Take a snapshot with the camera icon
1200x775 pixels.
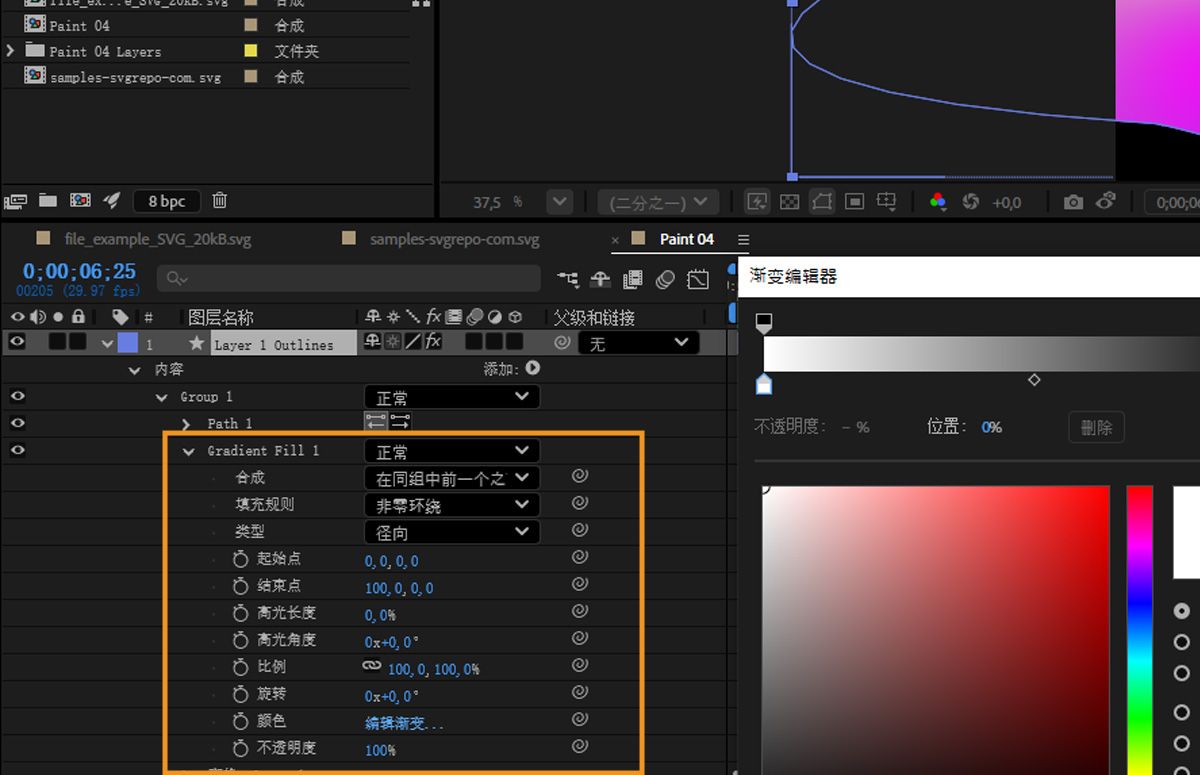1073,201
